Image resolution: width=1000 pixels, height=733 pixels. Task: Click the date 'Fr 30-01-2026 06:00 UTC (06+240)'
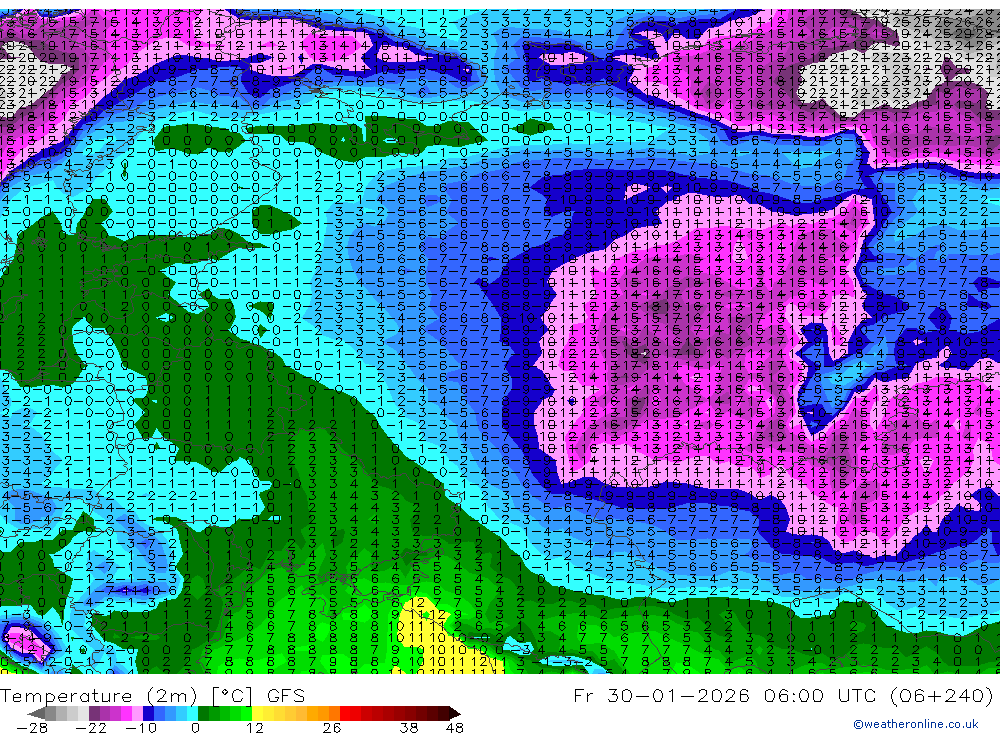point(783,695)
